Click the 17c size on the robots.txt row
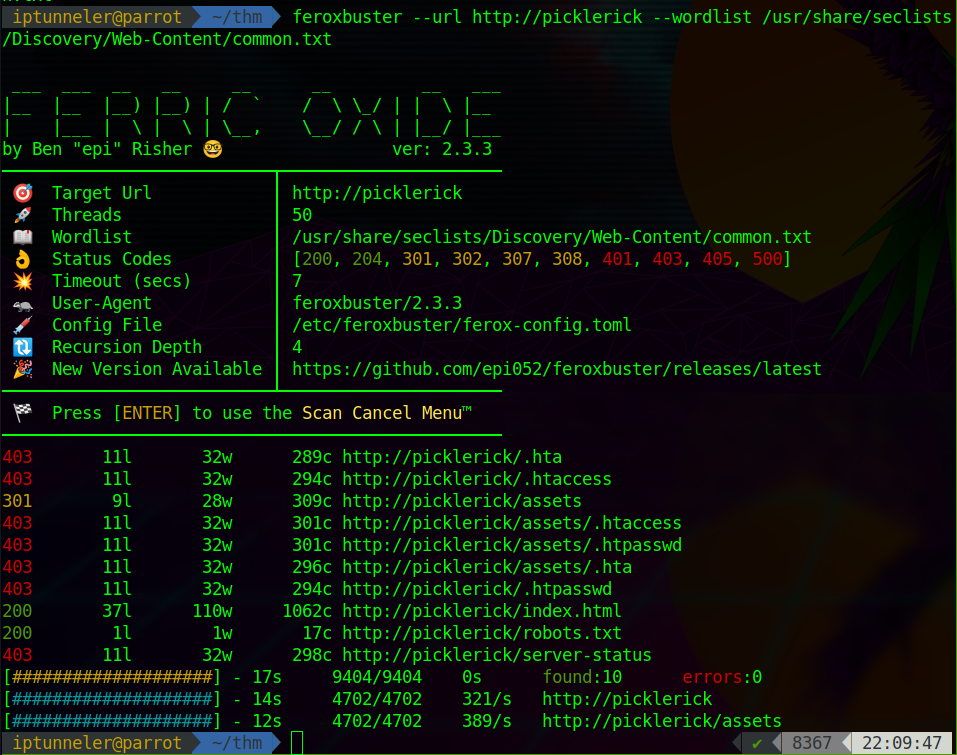 (317, 633)
